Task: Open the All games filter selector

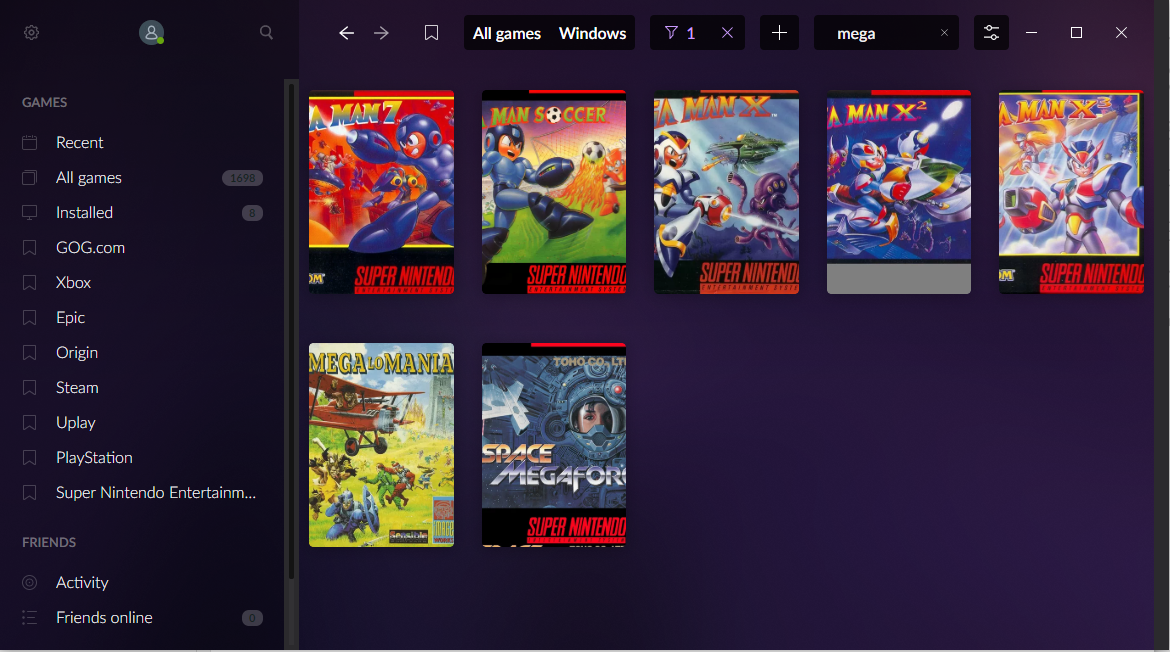Action: pyautogui.click(x=505, y=32)
